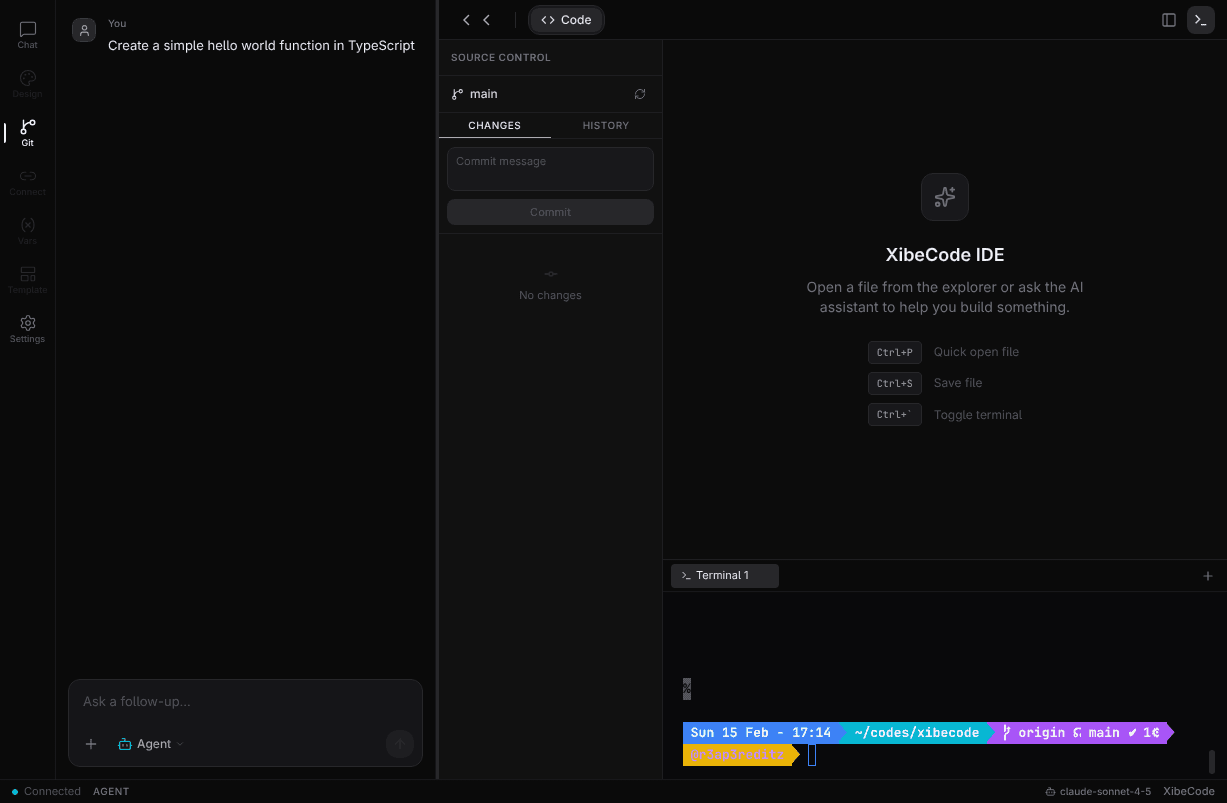Select the Terminal 1 tab

724,575
